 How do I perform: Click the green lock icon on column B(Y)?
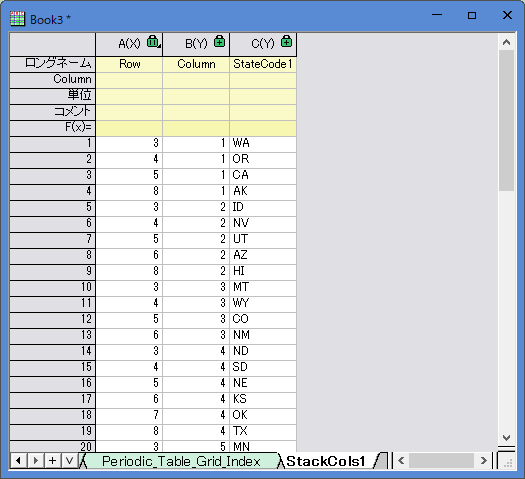coord(219,41)
